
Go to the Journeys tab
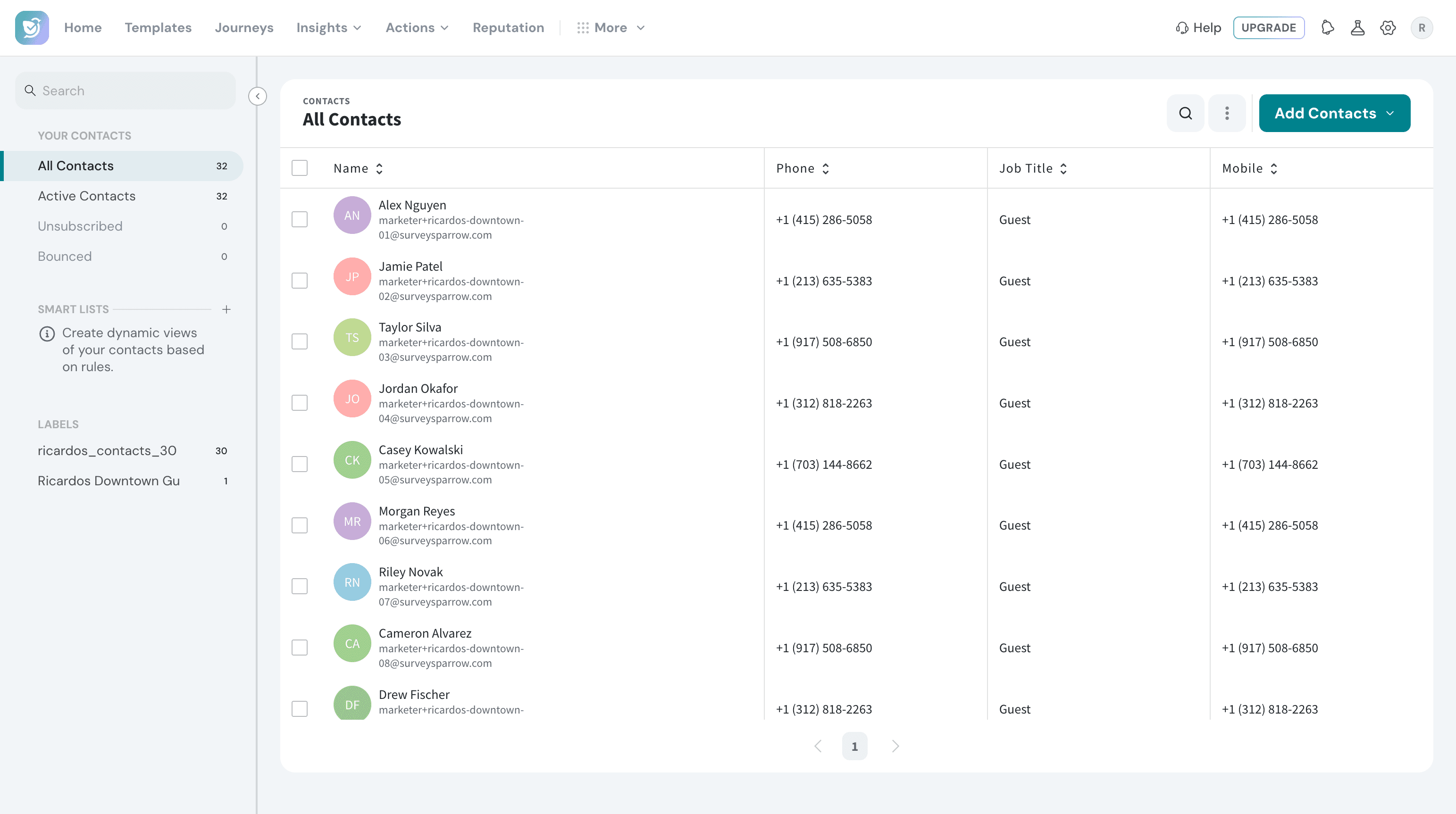(243, 28)
